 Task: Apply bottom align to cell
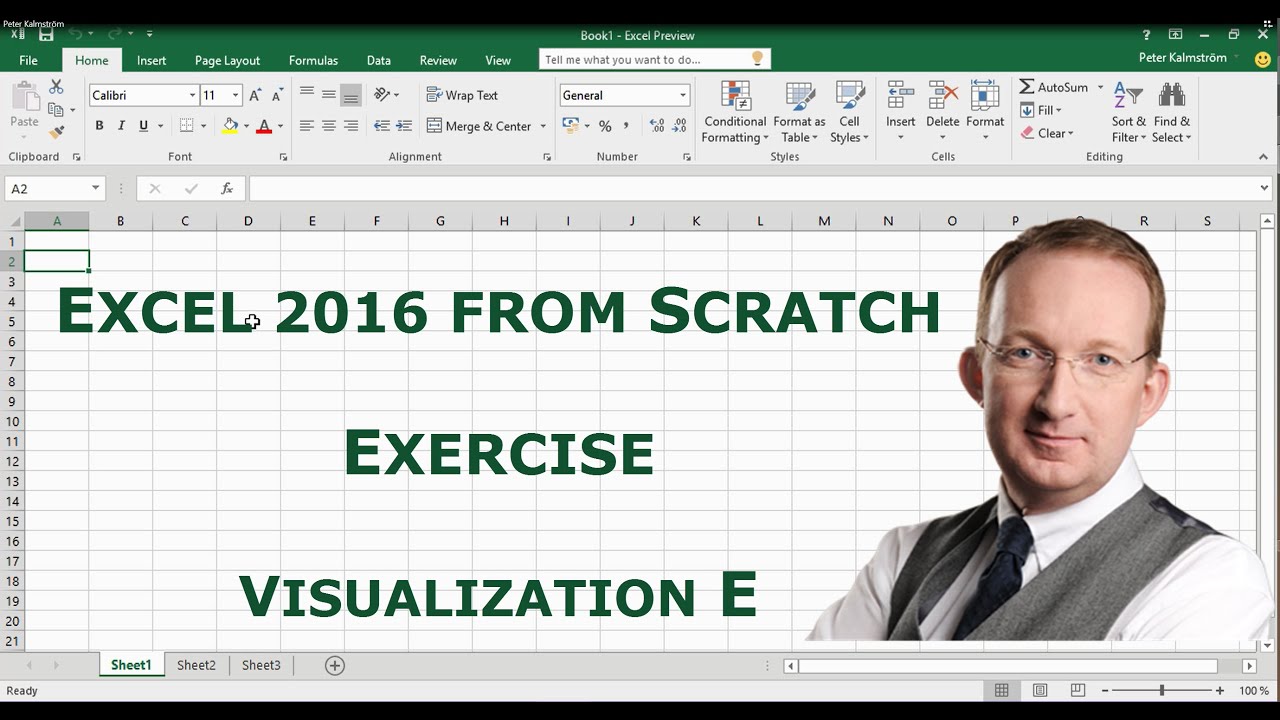coord(351,95)
